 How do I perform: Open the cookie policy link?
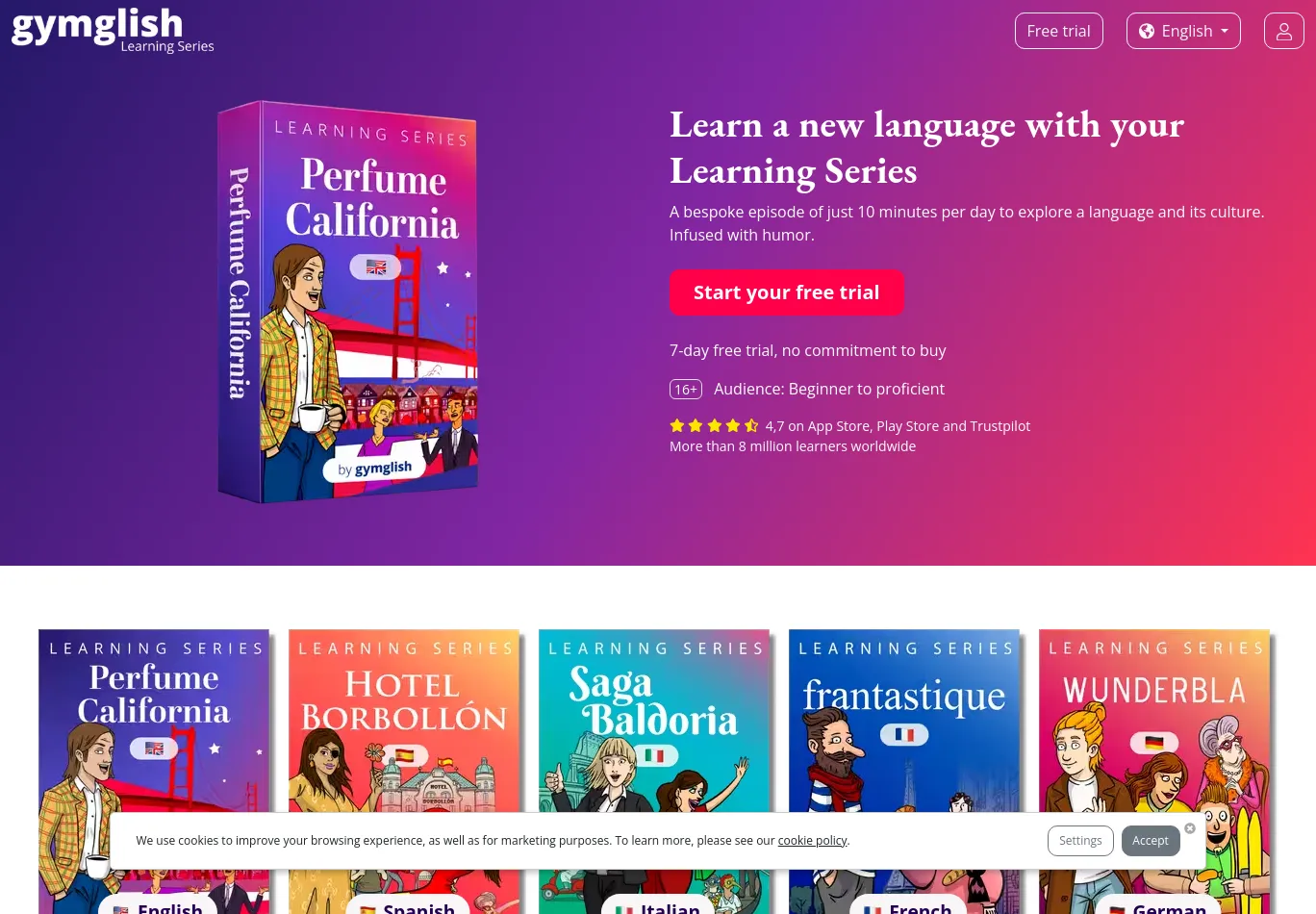[812, 840]
